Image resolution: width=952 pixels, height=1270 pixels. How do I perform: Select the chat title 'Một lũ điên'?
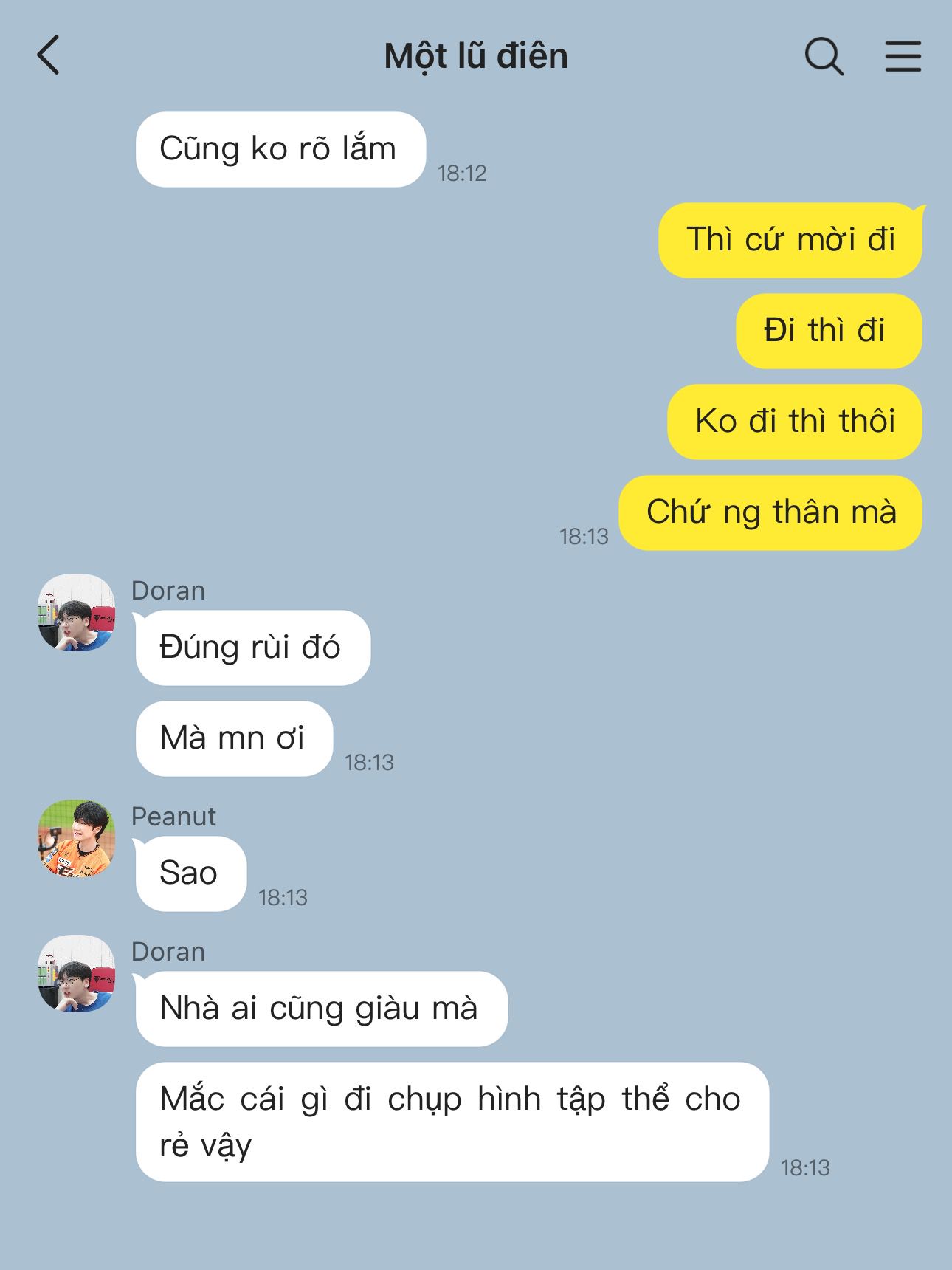tap(476, 56)
